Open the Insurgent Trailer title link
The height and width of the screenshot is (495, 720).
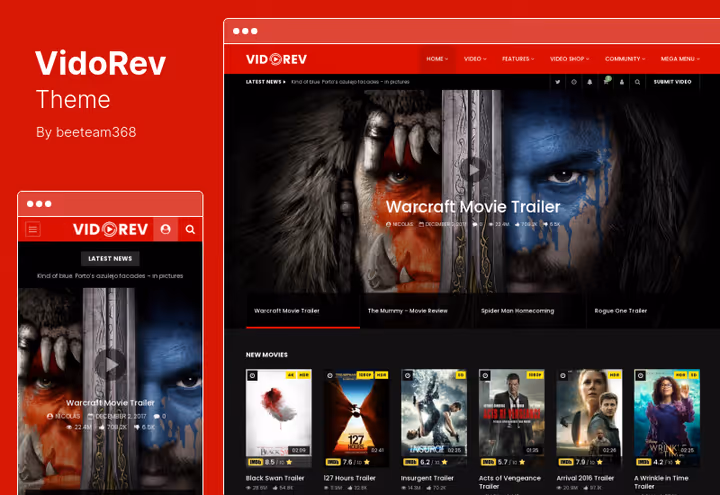427,478
